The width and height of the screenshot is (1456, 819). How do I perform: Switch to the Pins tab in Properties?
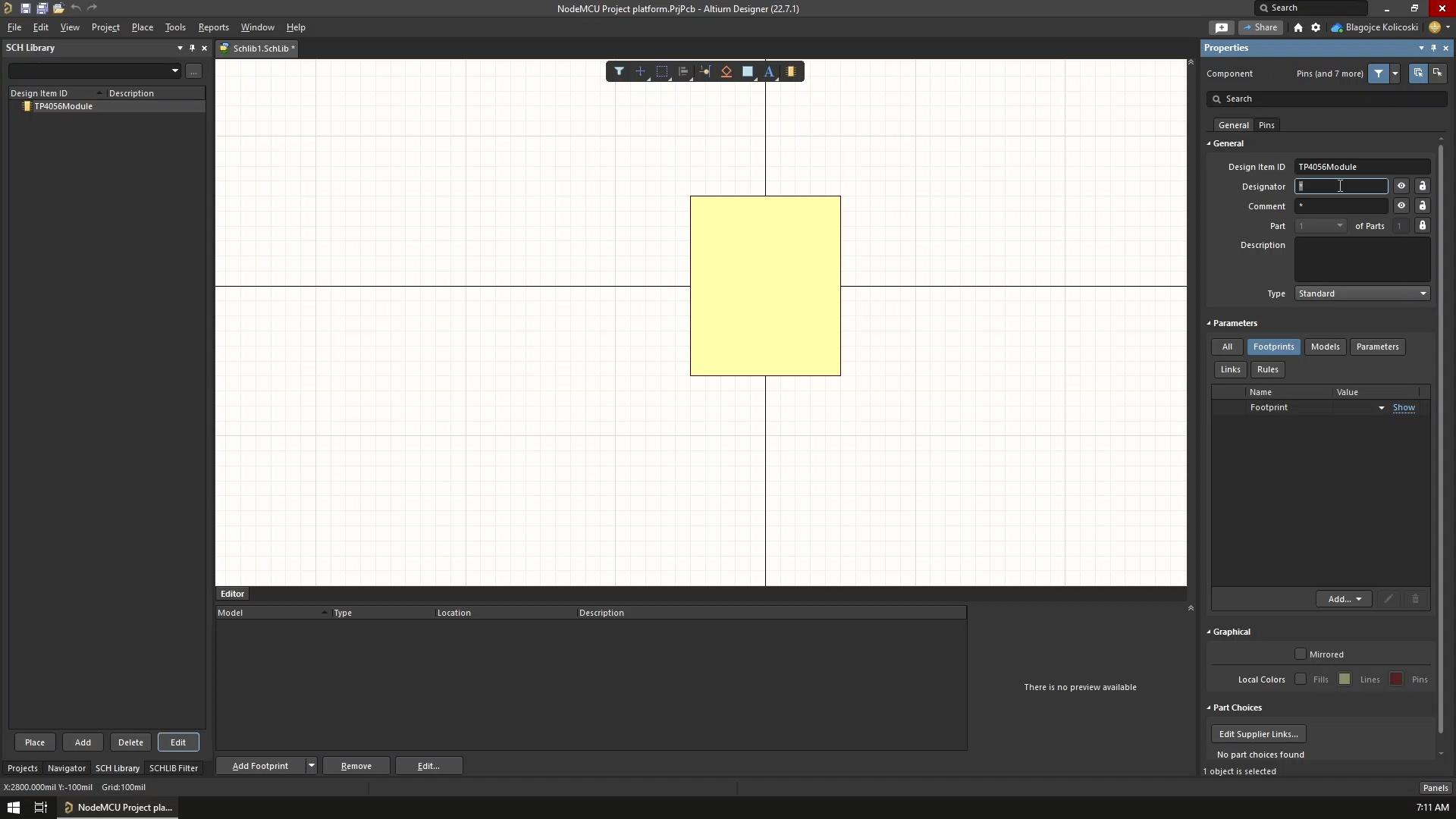tap(1265, 124)
